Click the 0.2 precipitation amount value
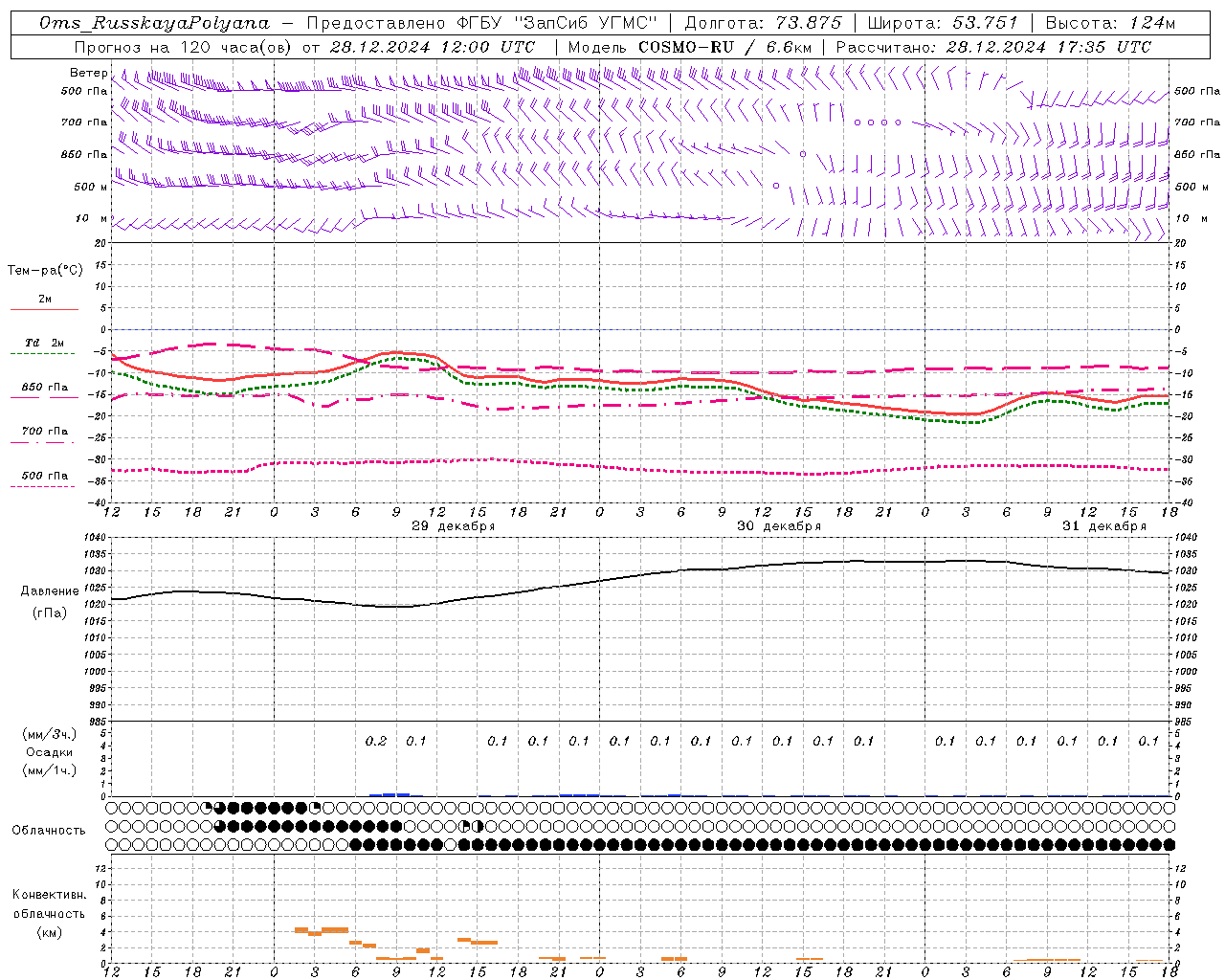Viewport: 1225px width, 980px height. pos(376,742)
